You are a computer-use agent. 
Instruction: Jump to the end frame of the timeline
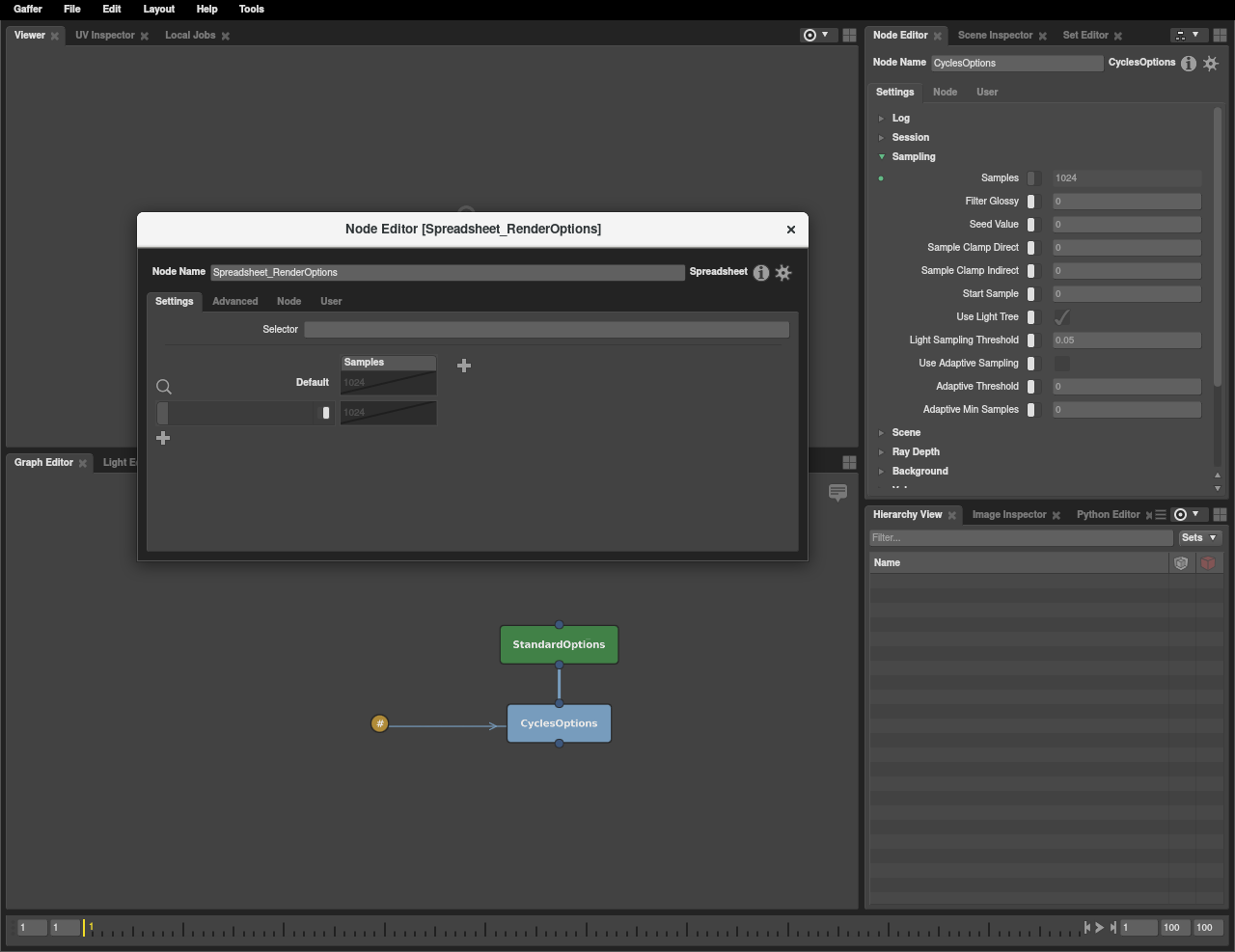1112,927
